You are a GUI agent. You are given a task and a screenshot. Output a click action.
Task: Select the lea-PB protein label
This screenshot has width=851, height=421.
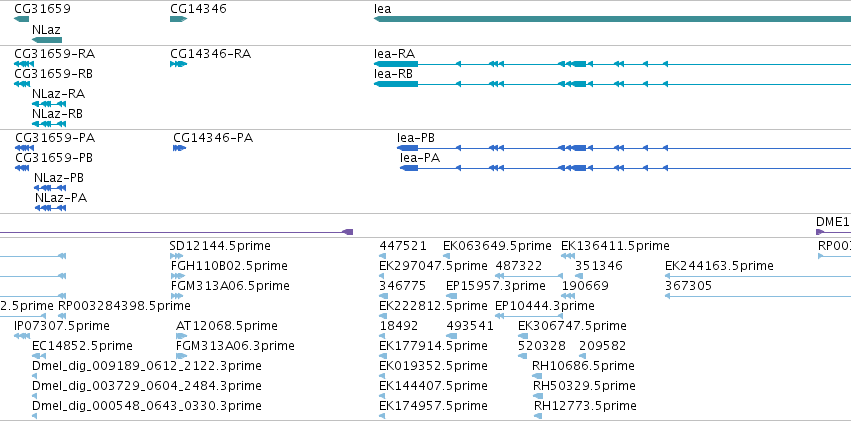coord(416,138)
